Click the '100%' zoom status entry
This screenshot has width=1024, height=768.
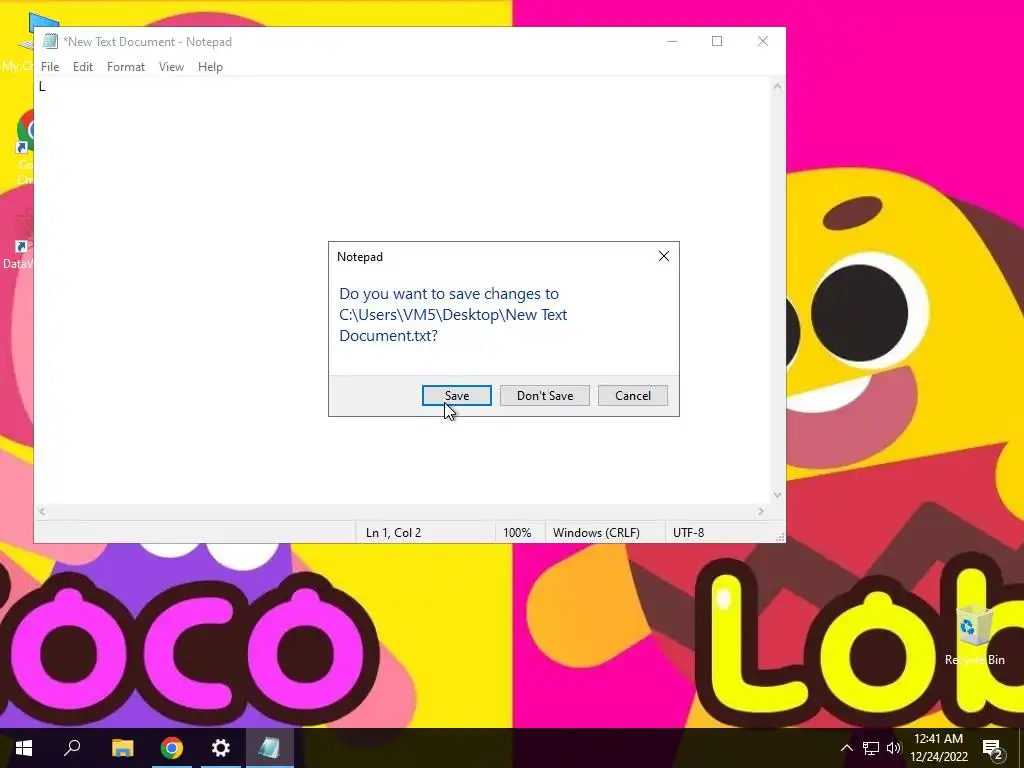(517, 533)
